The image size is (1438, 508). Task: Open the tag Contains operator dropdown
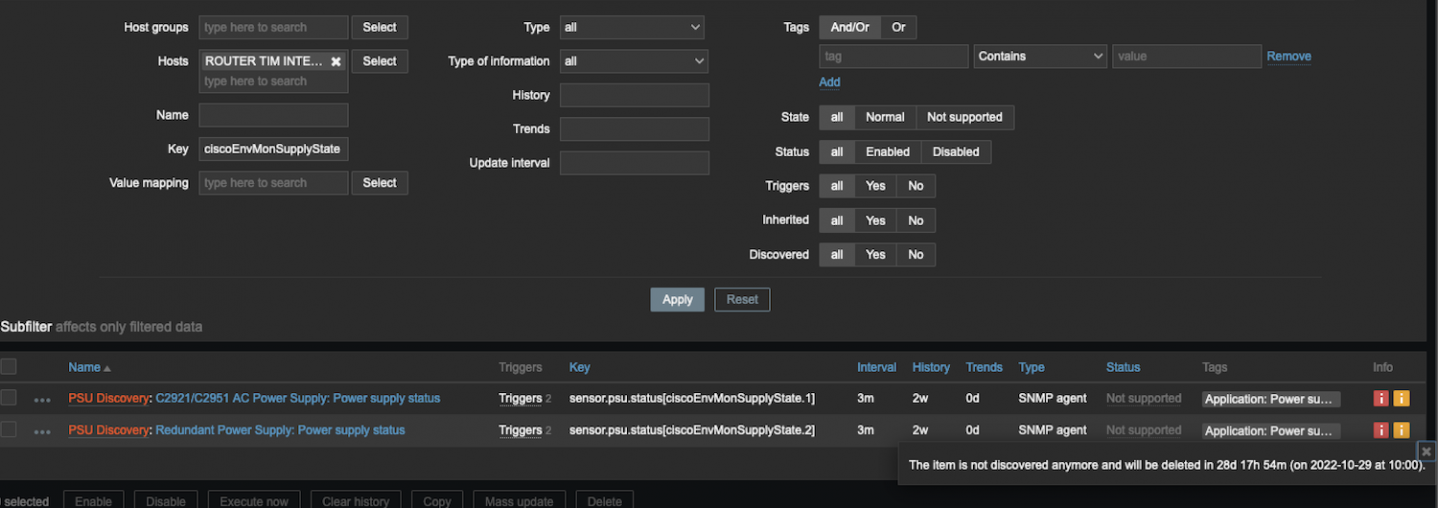pyautogui.click(x=1040, y=56)
